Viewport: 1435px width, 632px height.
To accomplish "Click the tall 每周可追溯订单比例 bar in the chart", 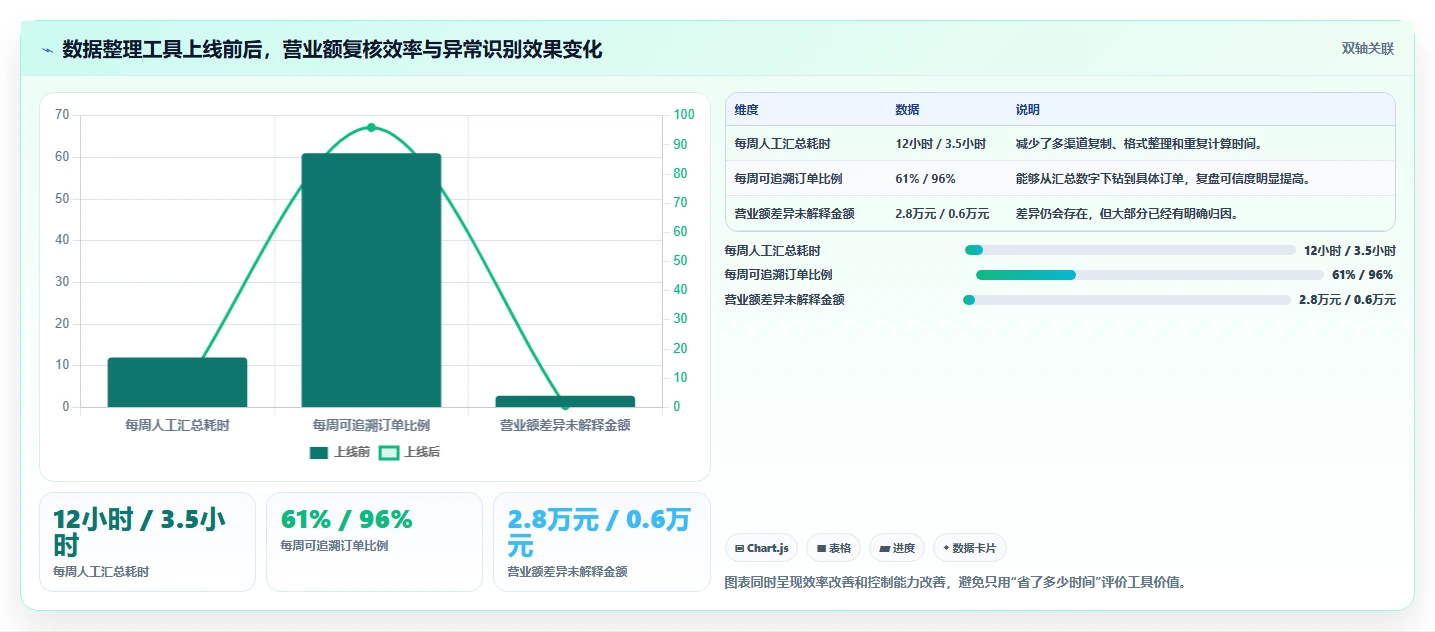I will coord(371,280).
